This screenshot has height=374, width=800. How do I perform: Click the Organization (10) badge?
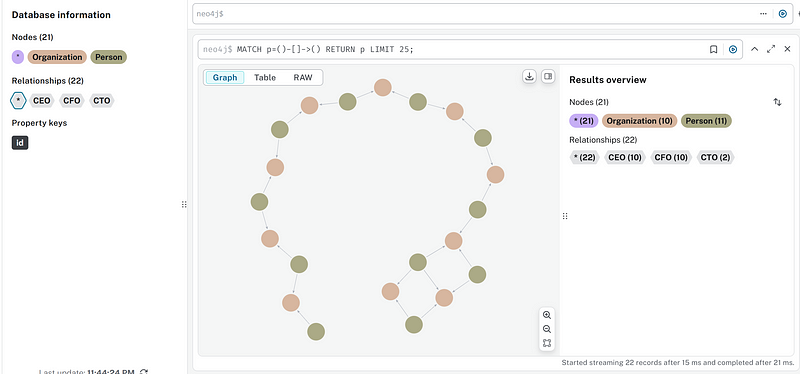coord(640,121)
